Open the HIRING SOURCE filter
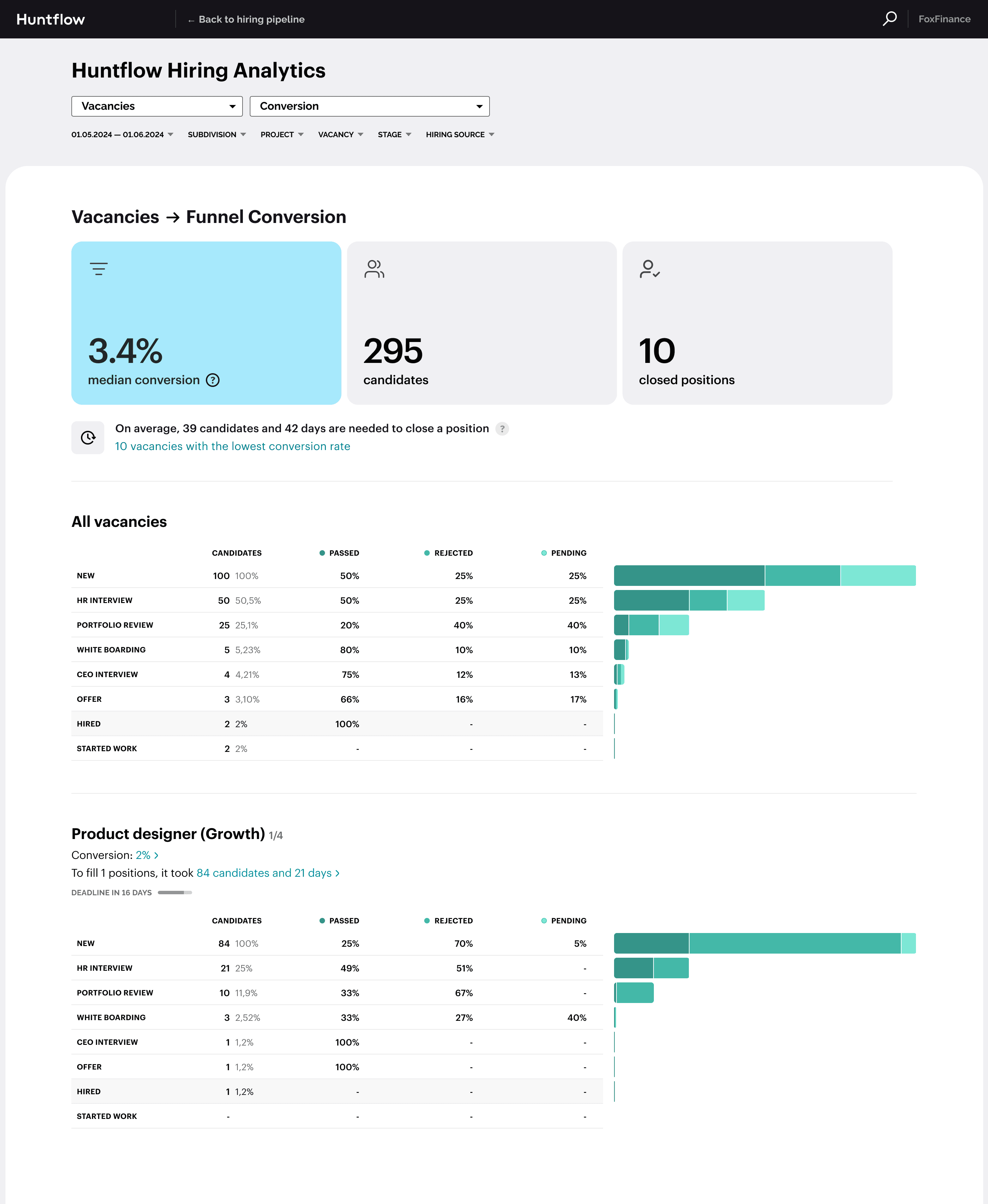Screen dimensions: 988x1204 pos(460,135)
